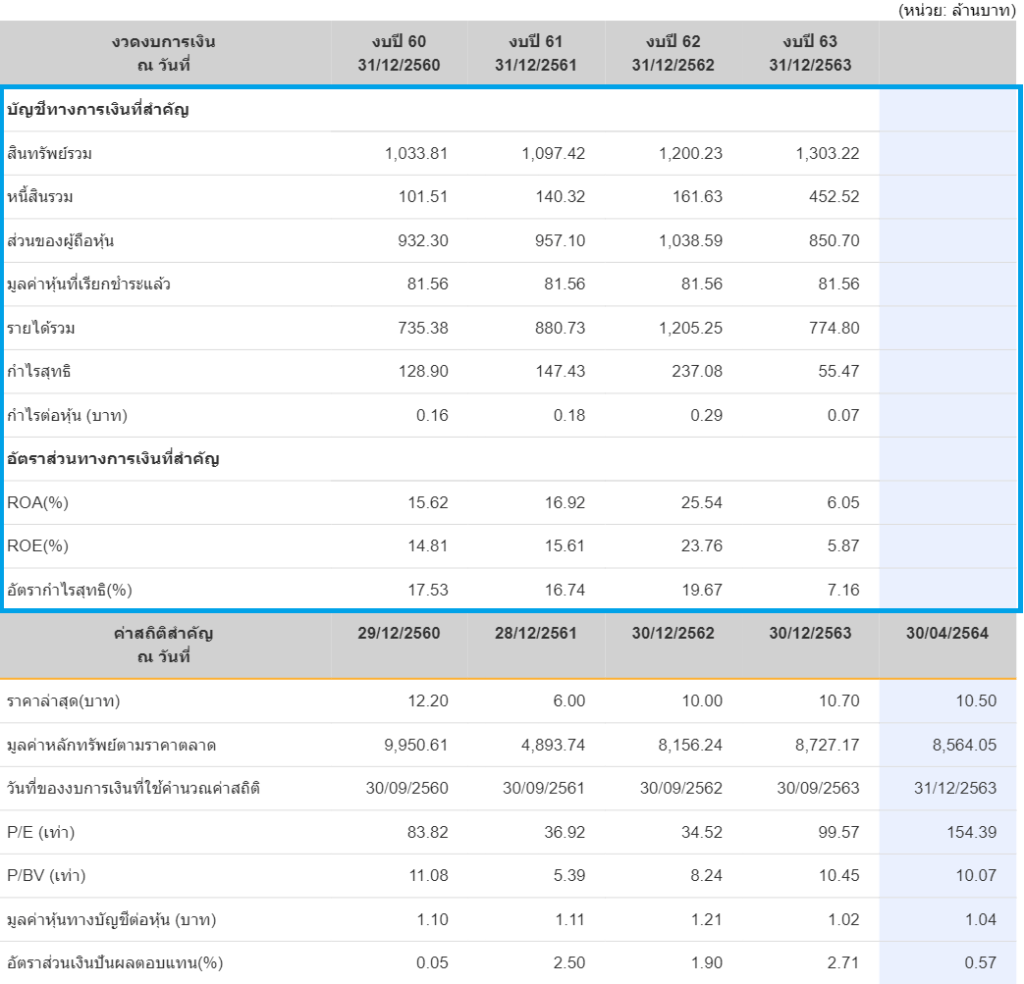Click the งบปี 60 column header
The image size is (1024, 984).
click(398, 53)
